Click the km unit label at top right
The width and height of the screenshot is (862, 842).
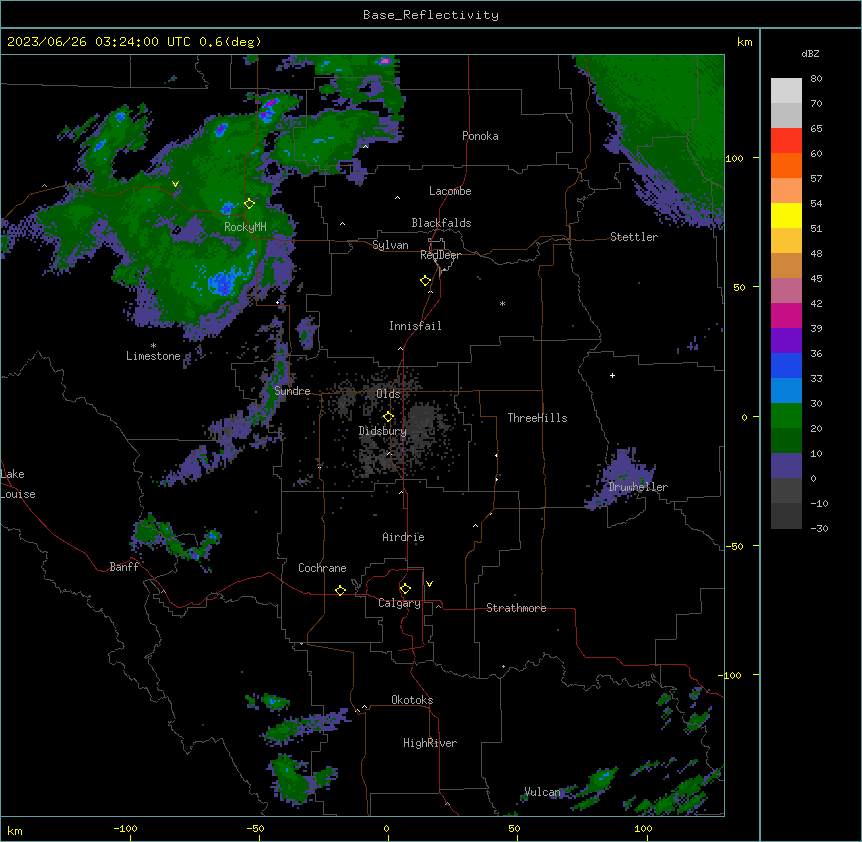point(744,42)
